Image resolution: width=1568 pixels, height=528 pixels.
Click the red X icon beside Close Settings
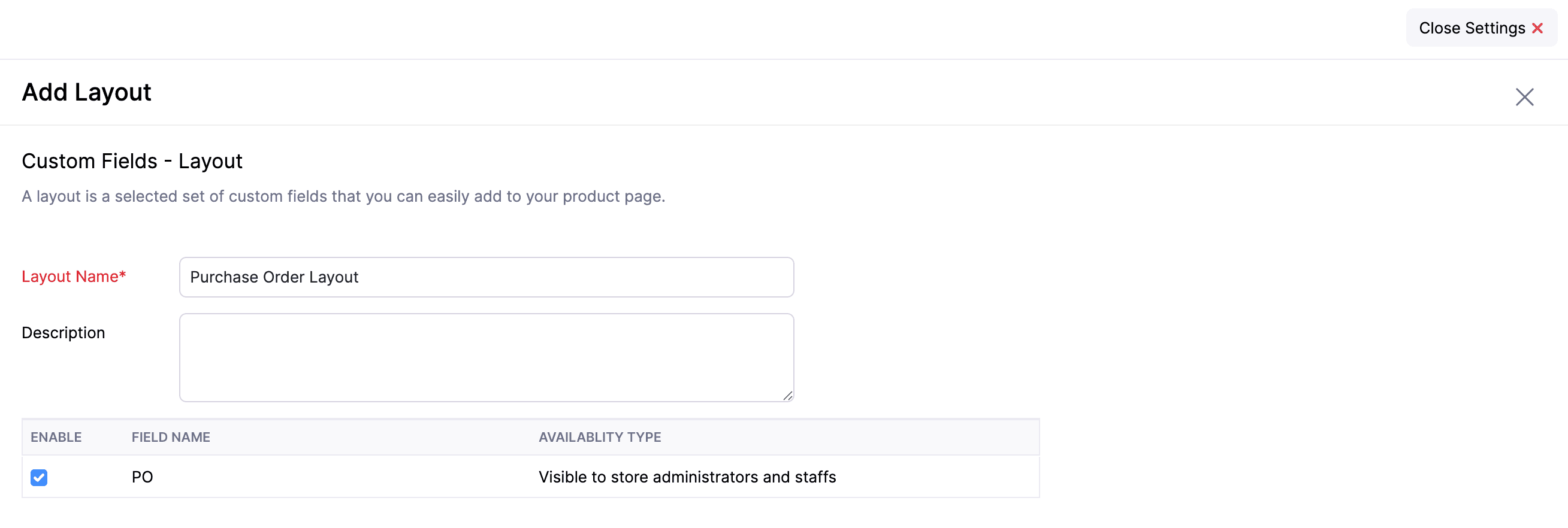1537,28
